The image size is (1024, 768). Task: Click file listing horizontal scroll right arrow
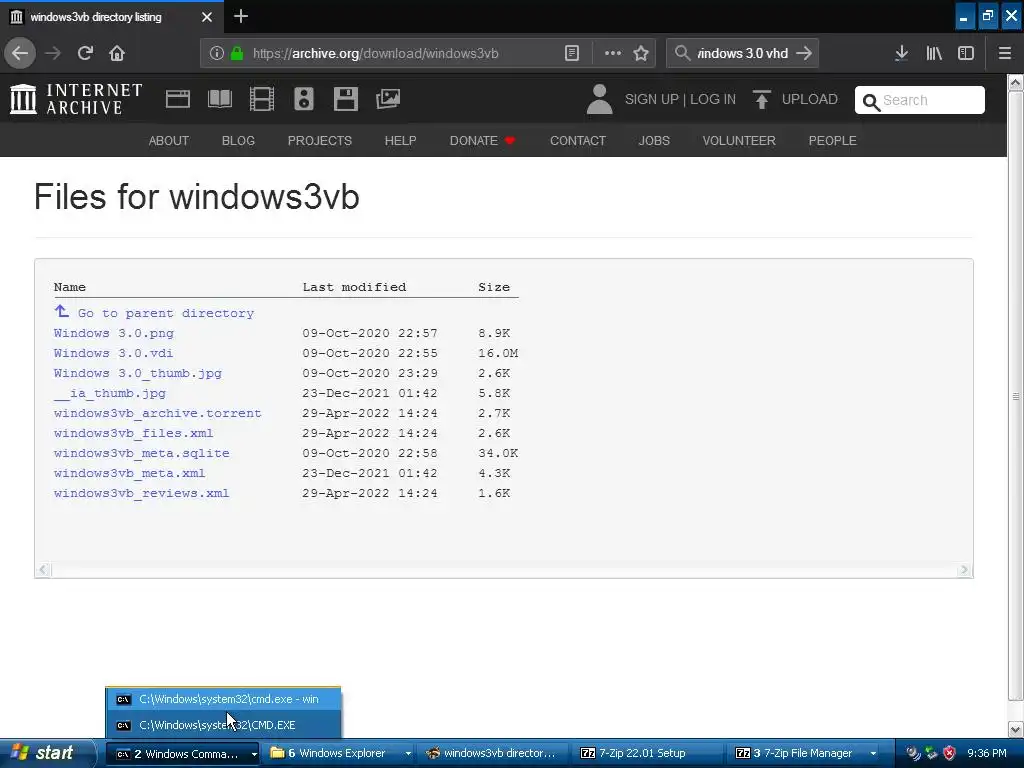(x=964, y=570)
